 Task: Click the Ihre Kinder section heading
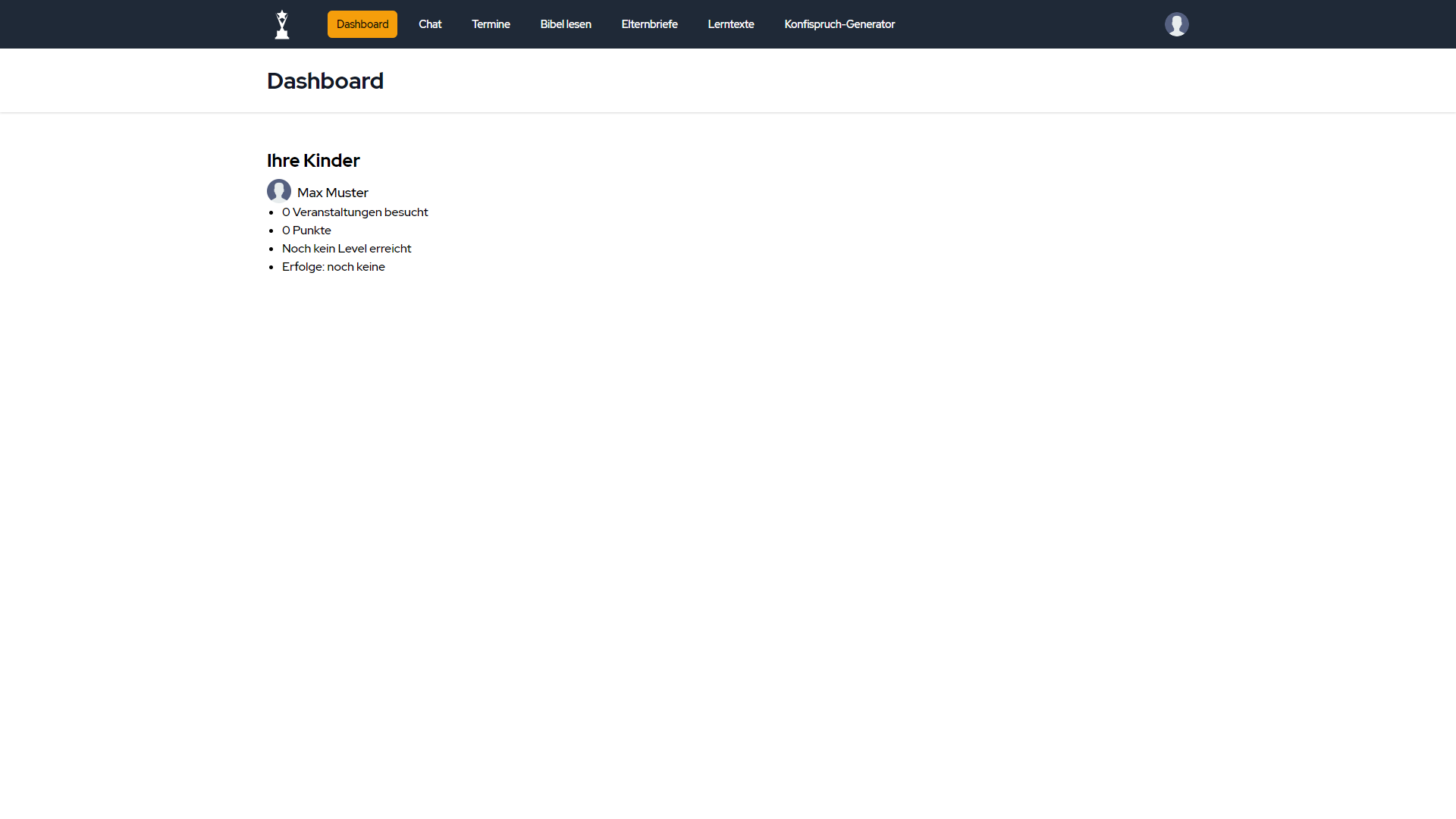point(313,161)
